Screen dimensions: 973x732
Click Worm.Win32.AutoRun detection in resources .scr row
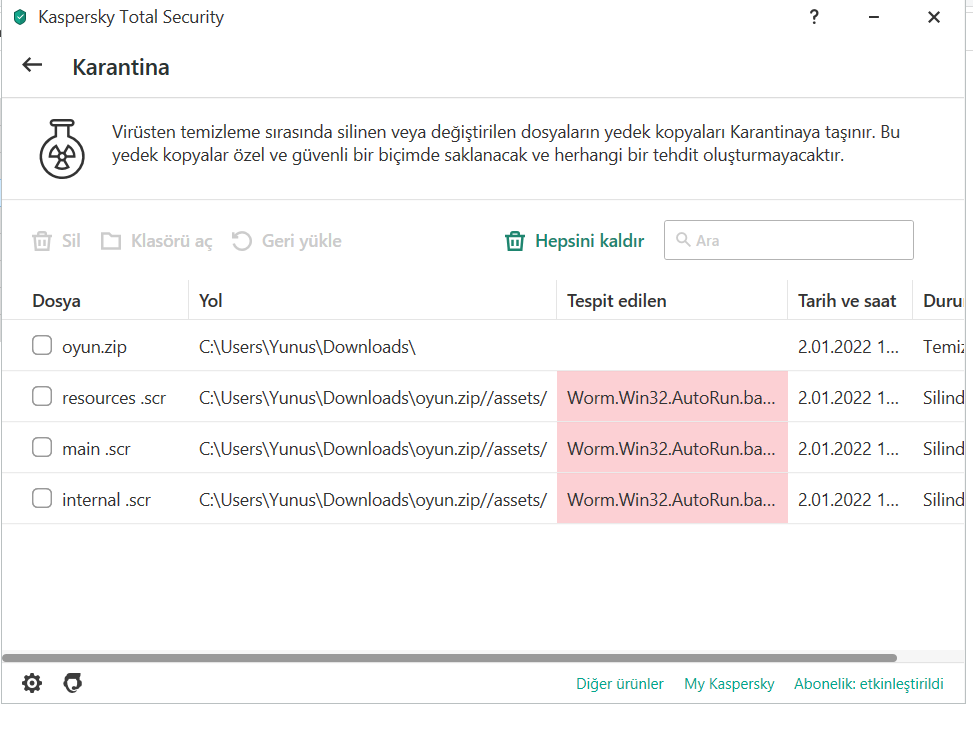(671, 398)
